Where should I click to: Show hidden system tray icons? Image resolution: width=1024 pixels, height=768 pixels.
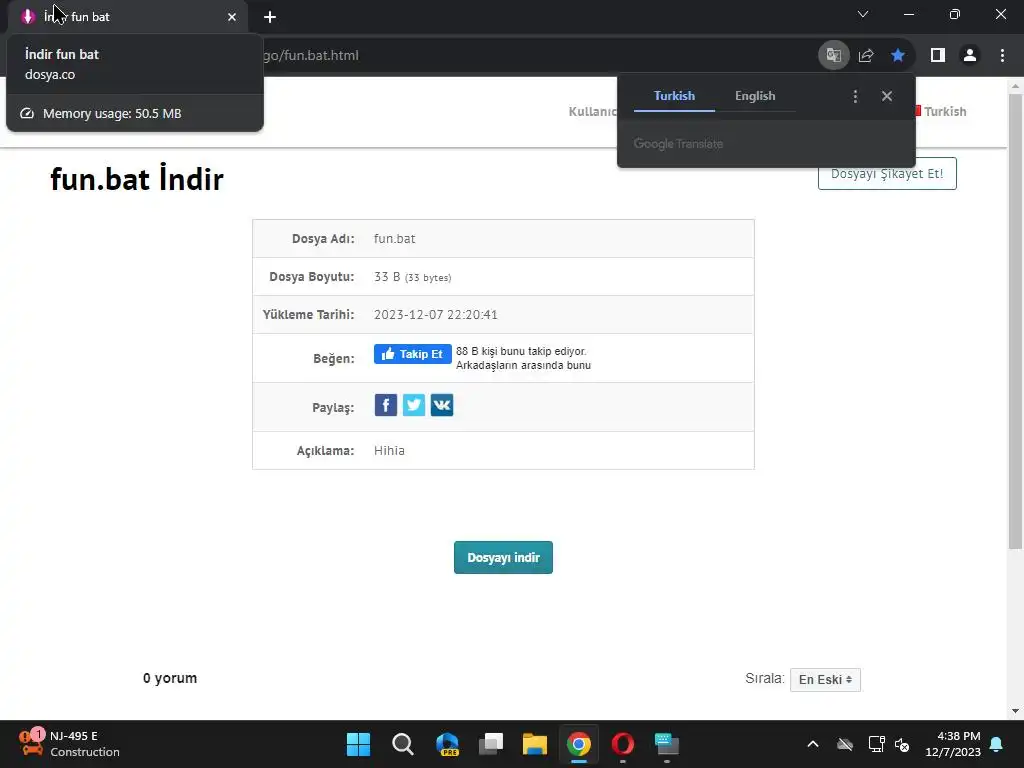(812, 744)
